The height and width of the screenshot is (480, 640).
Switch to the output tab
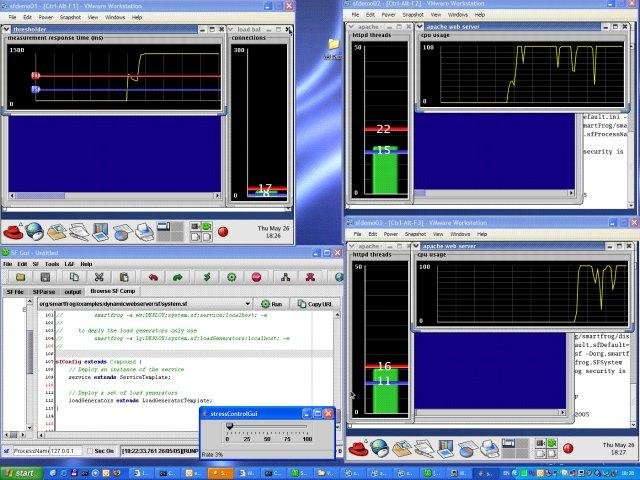(73, 291)
